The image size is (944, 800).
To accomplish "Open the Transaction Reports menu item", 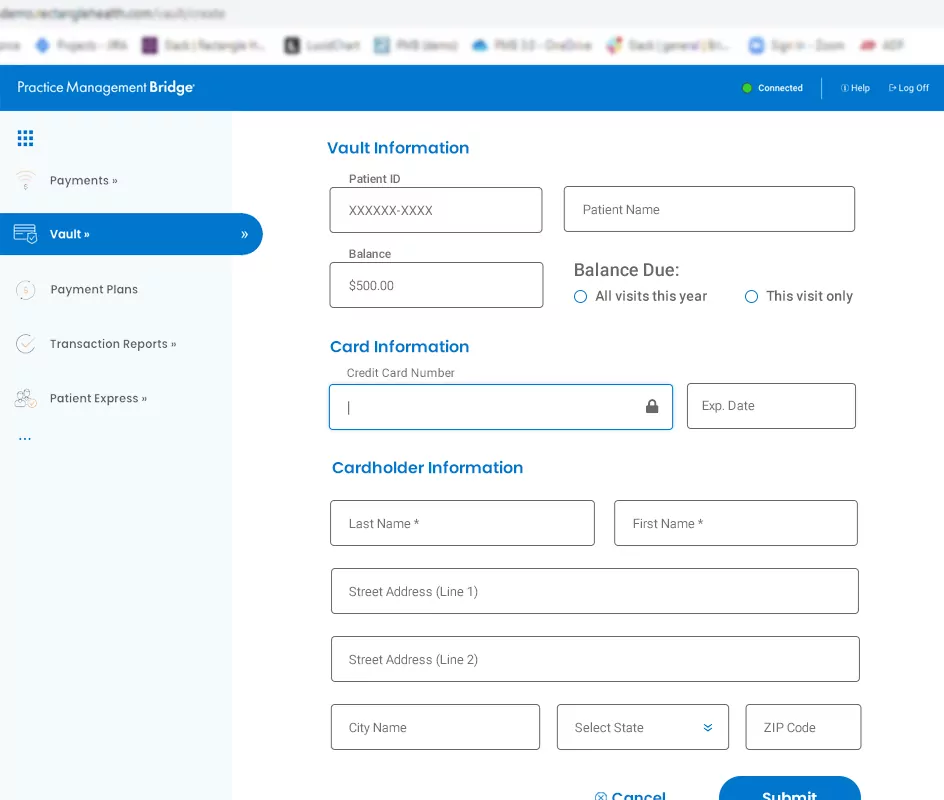I will pyautogui.click(x=112, y=344).
